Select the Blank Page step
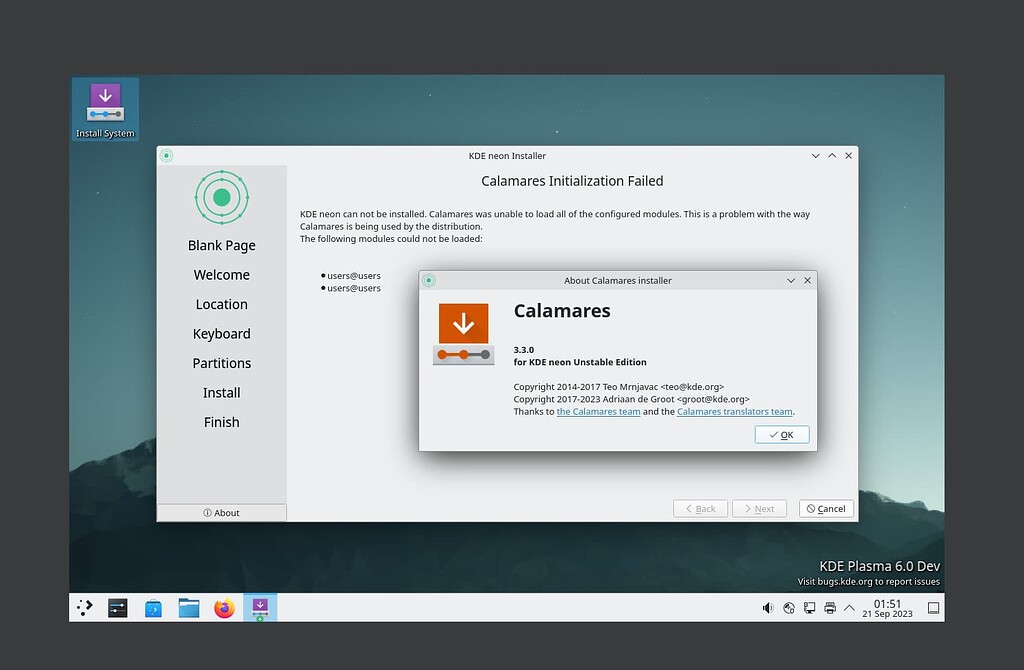The image size is (1024, 670). 221,246
